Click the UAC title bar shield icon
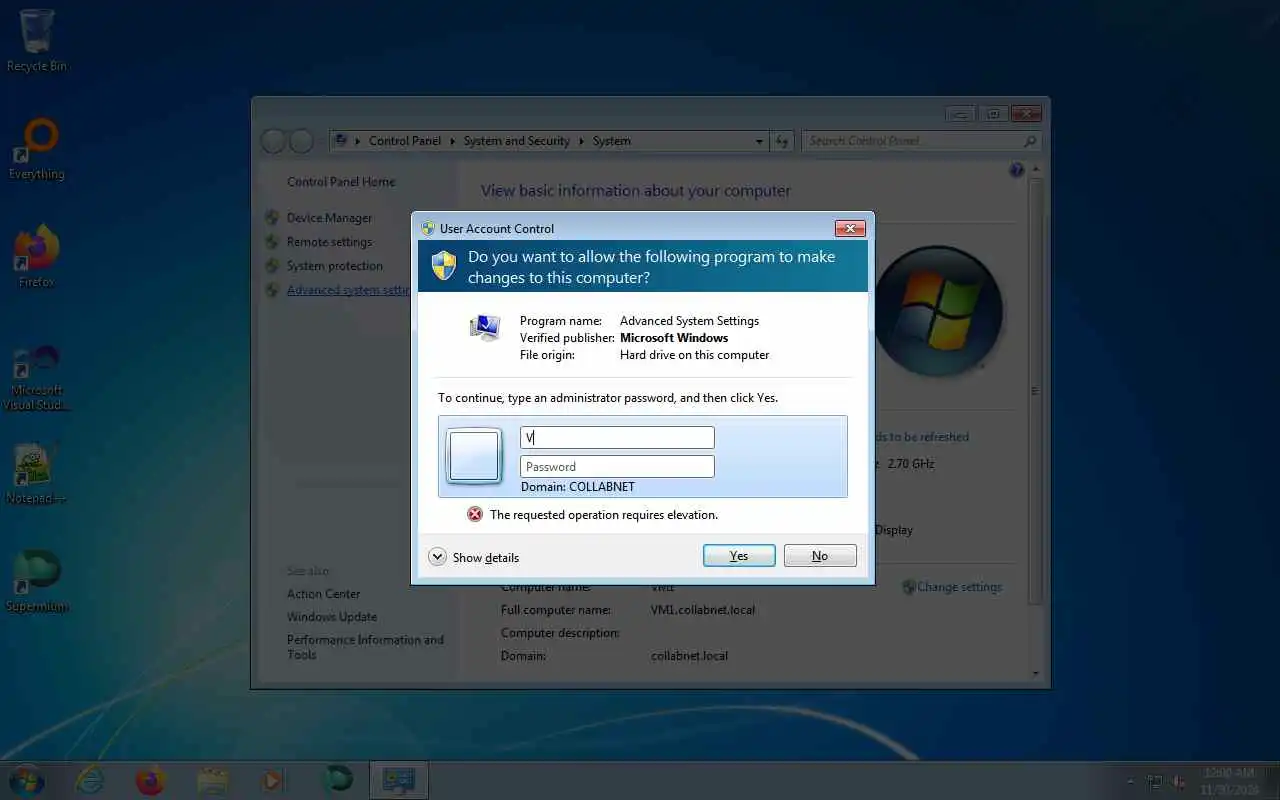The width and height of the screenshot is (1280, 800). point(428,228)
